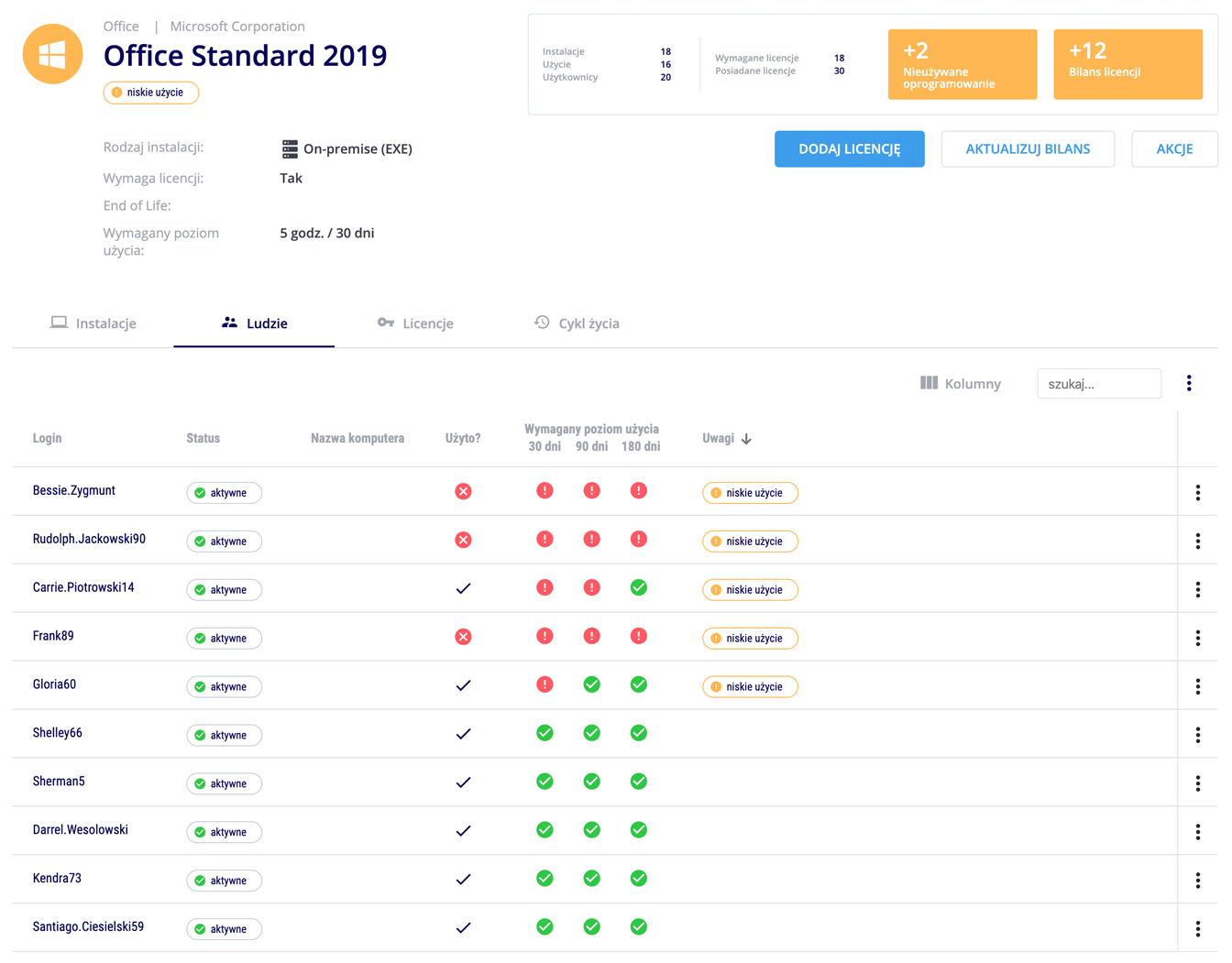Open user Gloria60
Viewport: 1232px width, 963px height.
[x=54, y=684]
